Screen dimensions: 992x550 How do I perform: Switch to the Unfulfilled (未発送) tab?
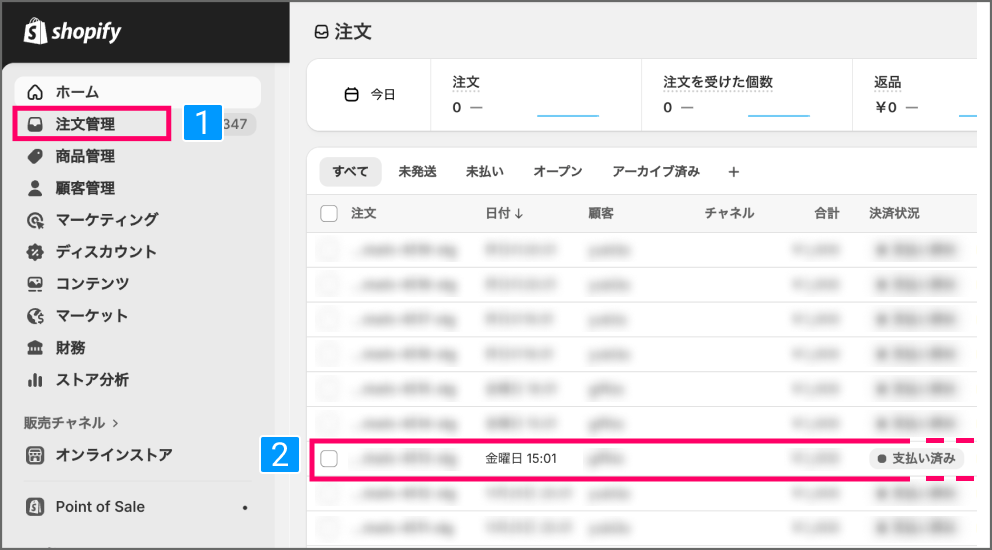pos(417,172)
